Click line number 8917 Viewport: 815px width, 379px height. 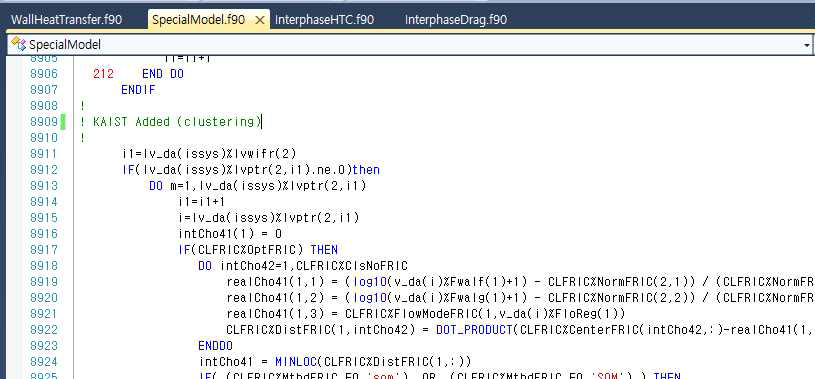44,250
